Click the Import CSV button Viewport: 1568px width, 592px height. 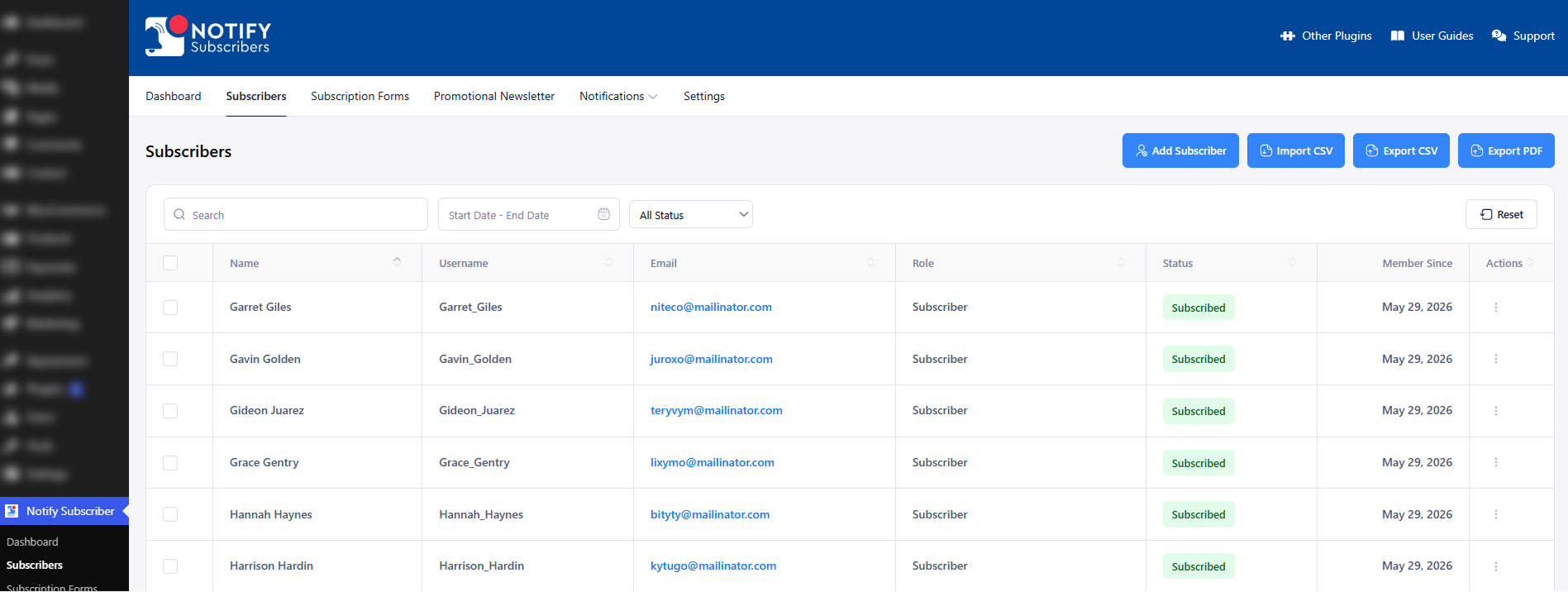coord(1296,150)
